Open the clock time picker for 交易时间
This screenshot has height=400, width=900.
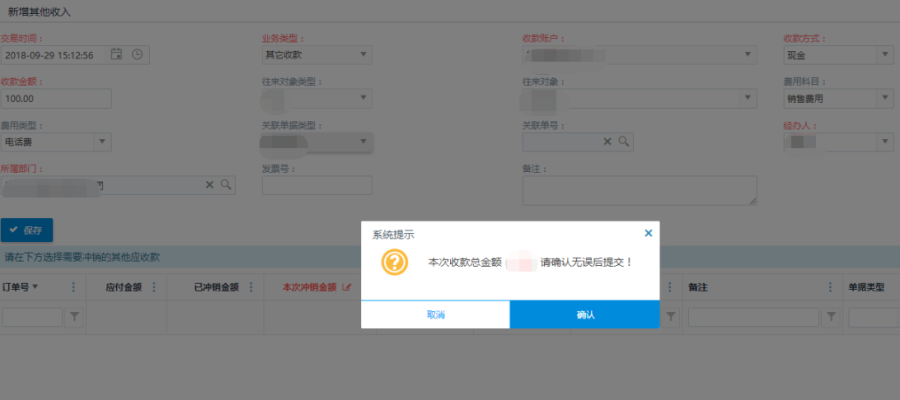click(x=137, y=54)
